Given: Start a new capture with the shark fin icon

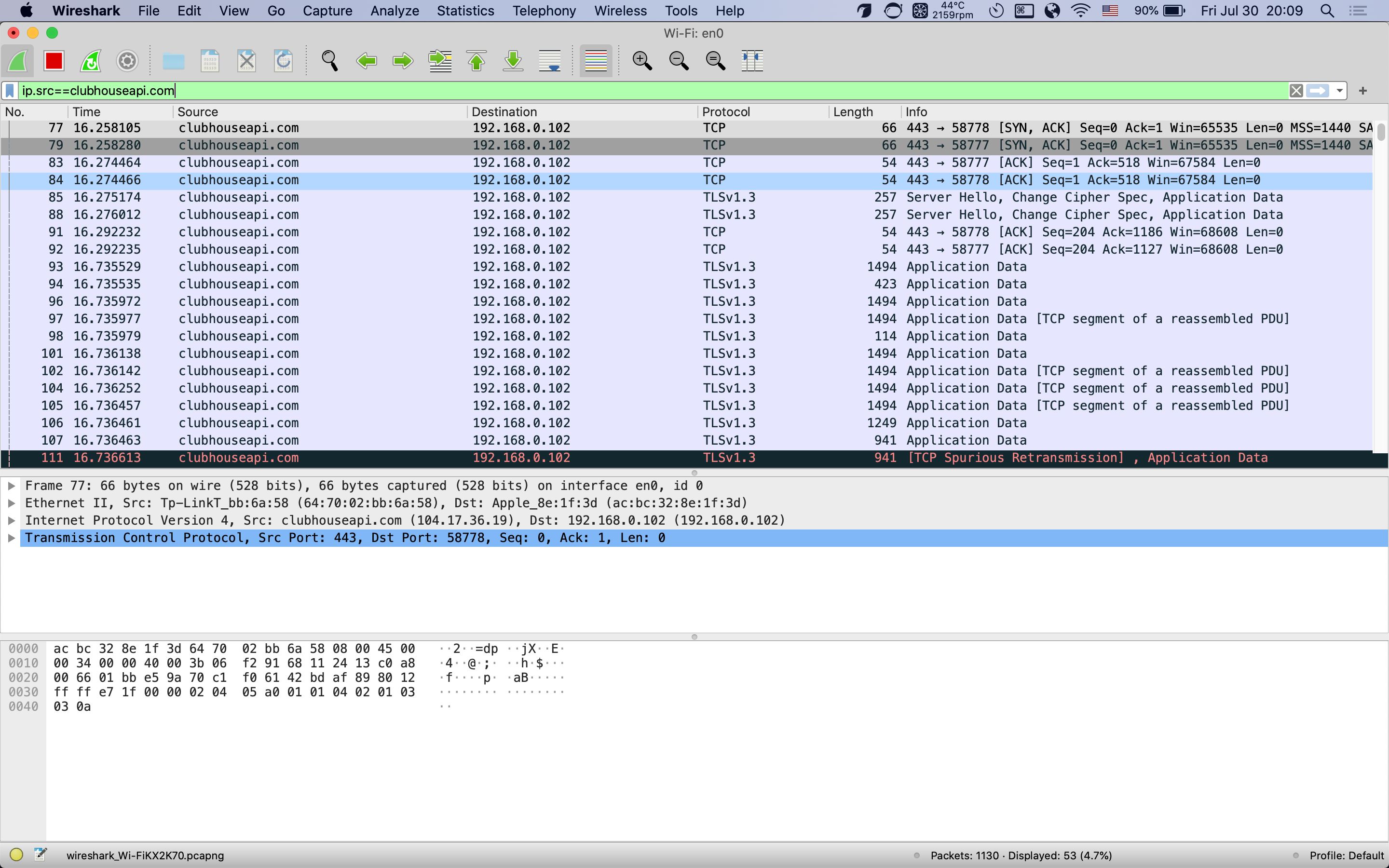Looking at the screenshot, I should 17,60.
